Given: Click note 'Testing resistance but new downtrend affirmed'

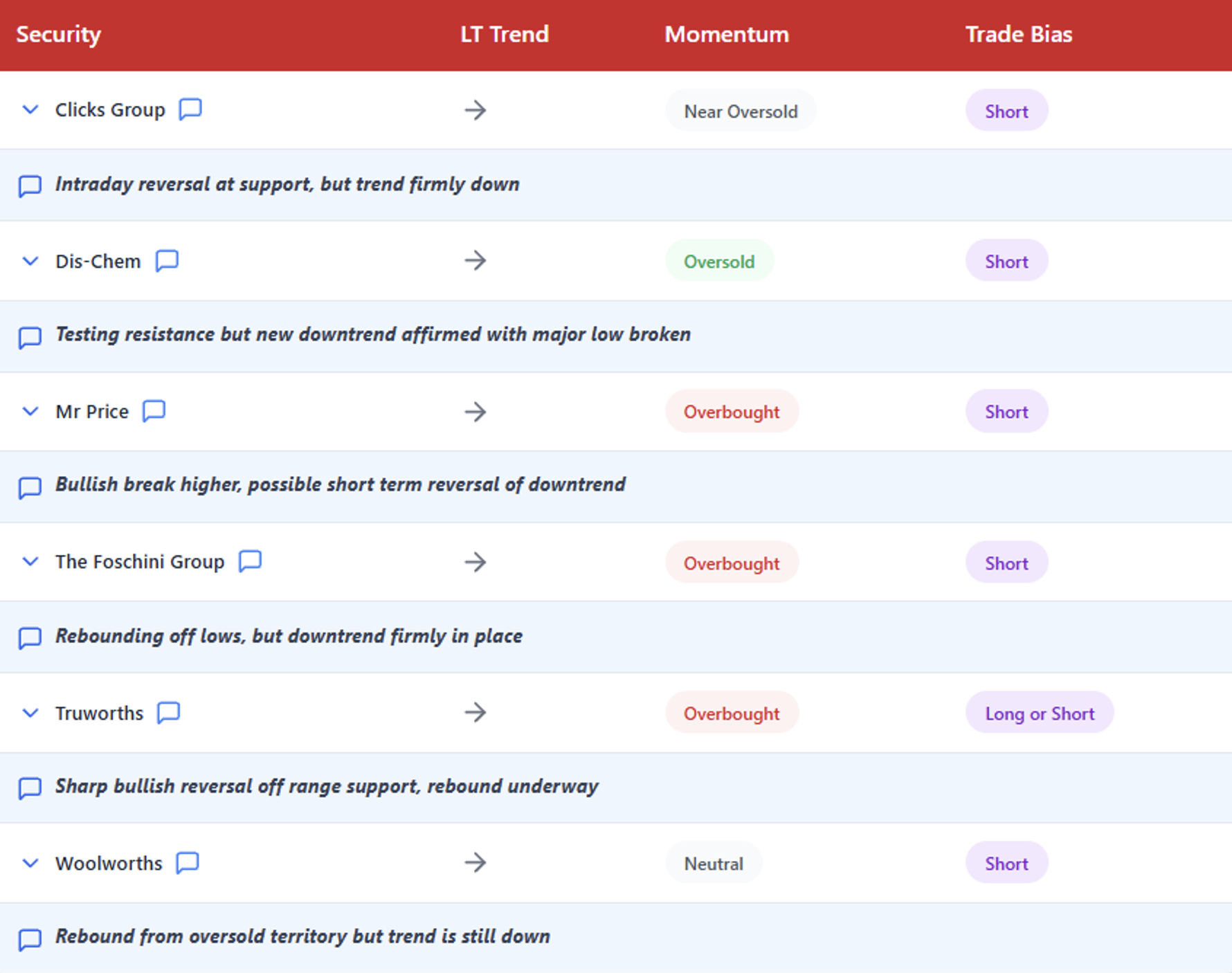Looking at the screenshot, I should point(373,335).
